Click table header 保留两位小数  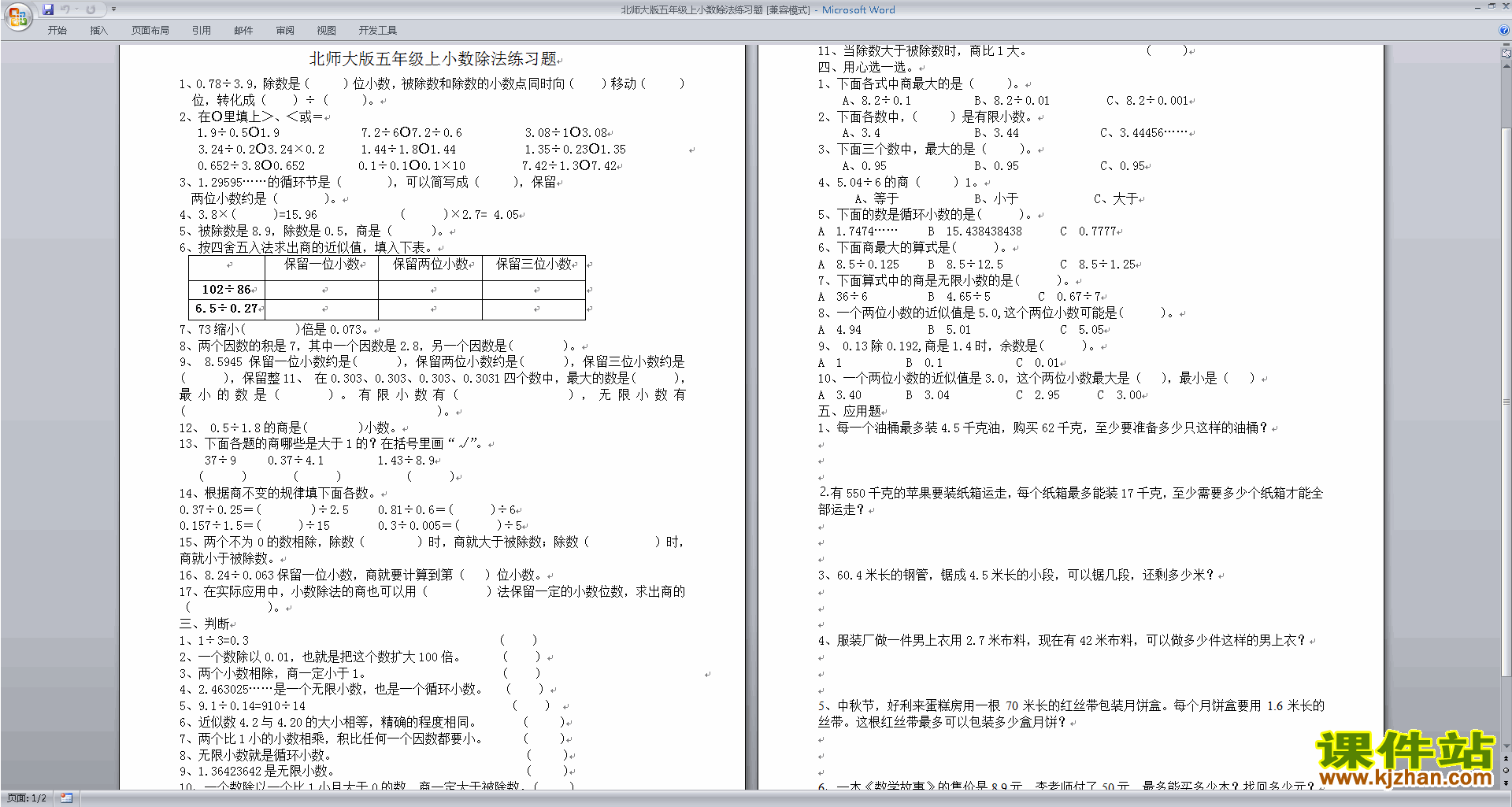(x=431, y=265)
